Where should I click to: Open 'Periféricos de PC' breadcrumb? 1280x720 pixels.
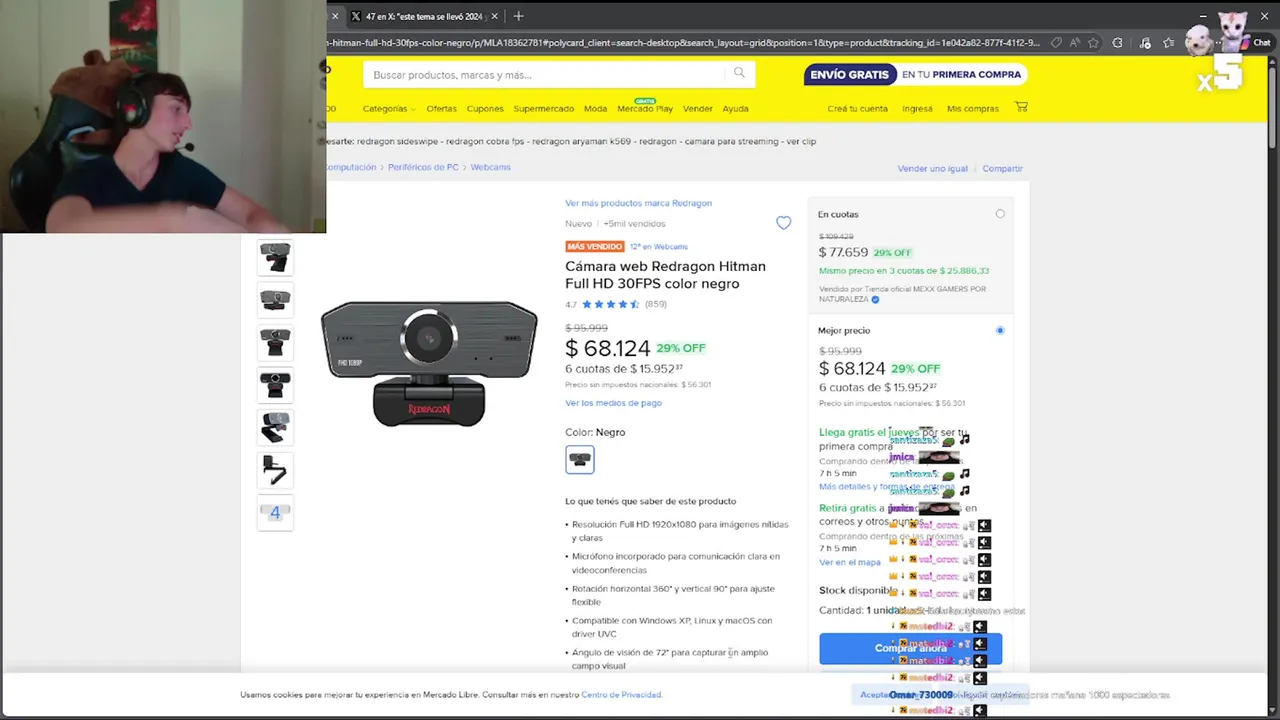[423, 167]
